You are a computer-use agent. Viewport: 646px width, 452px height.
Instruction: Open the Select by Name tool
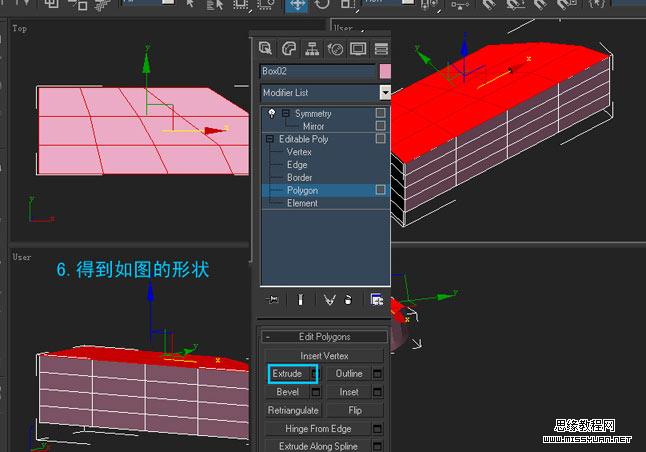click(x=215, y=5)
